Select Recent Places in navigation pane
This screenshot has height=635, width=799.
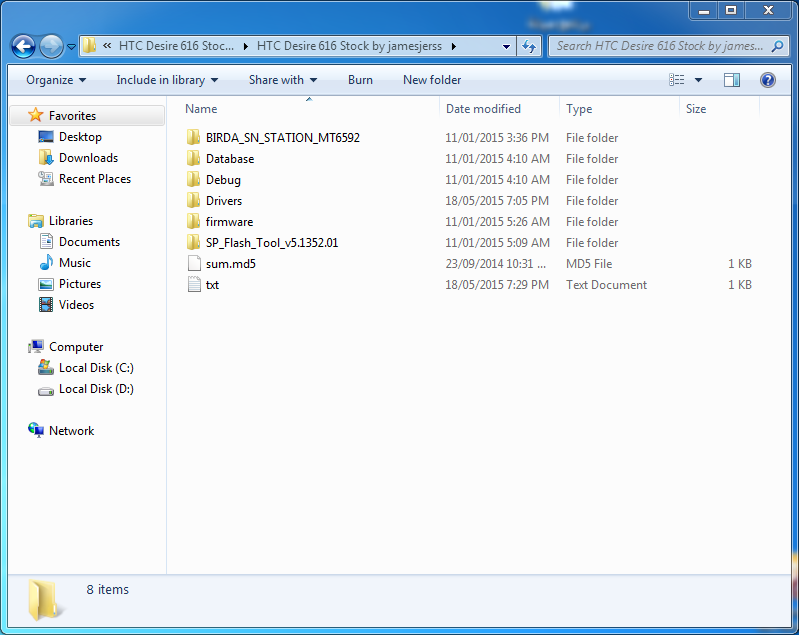click(x=95, y=179)
